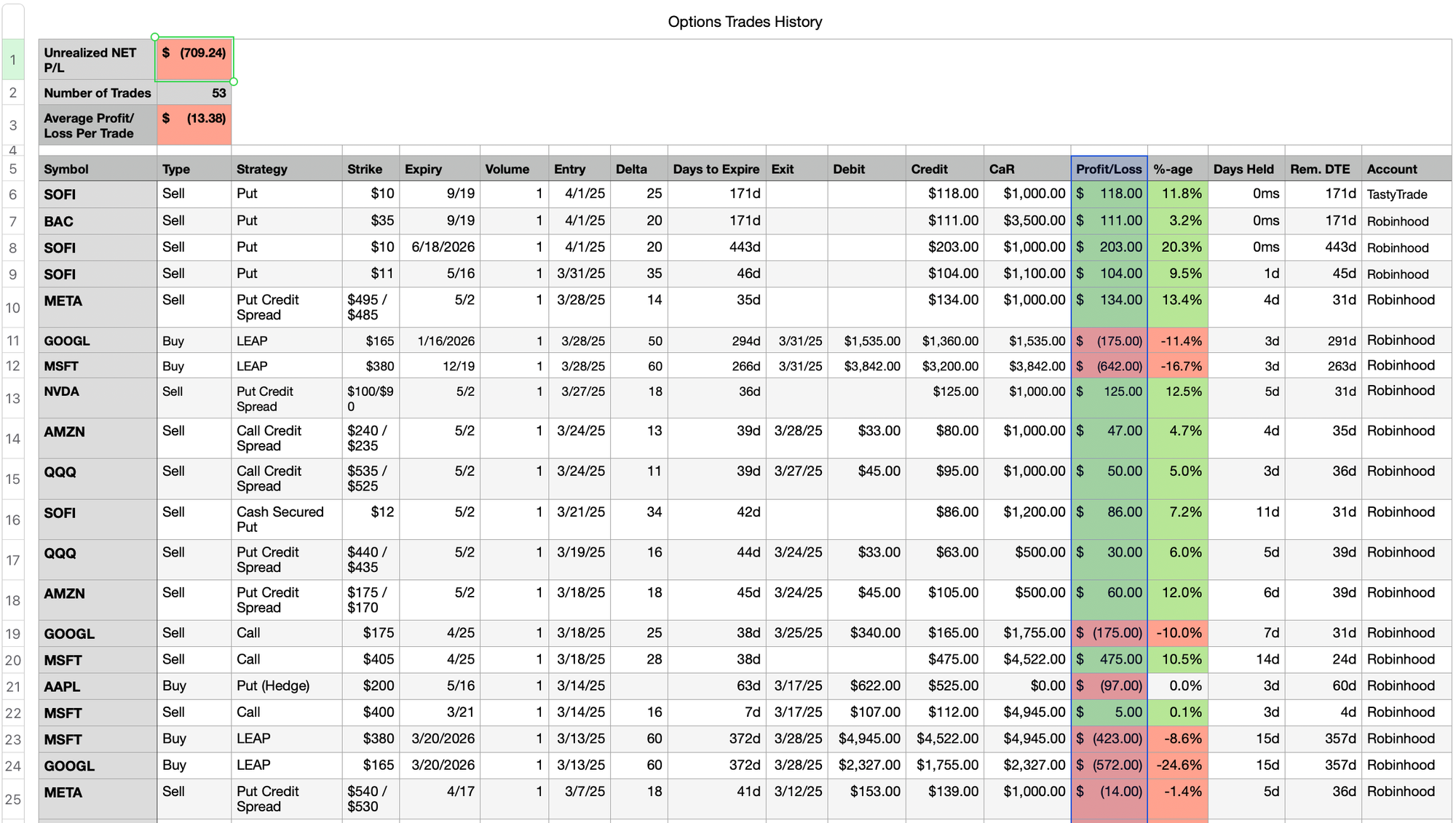Click the 'NVDA' symbol cell
This screenshot has width=1456, height=823.
point(98,398)
